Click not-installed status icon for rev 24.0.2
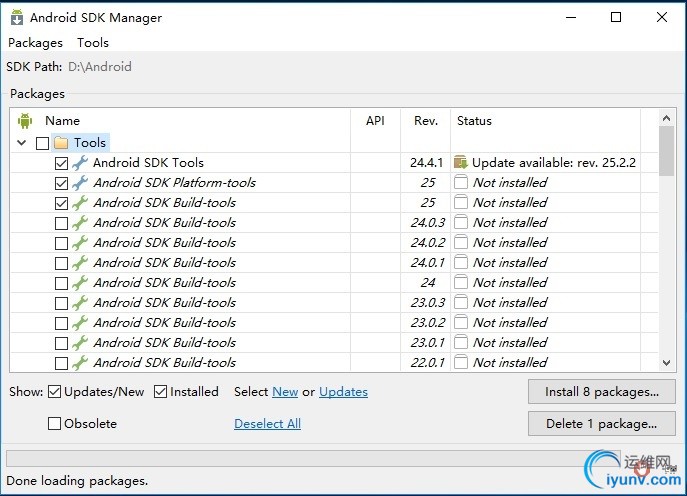The image size is (687, 496). [460, 242]
